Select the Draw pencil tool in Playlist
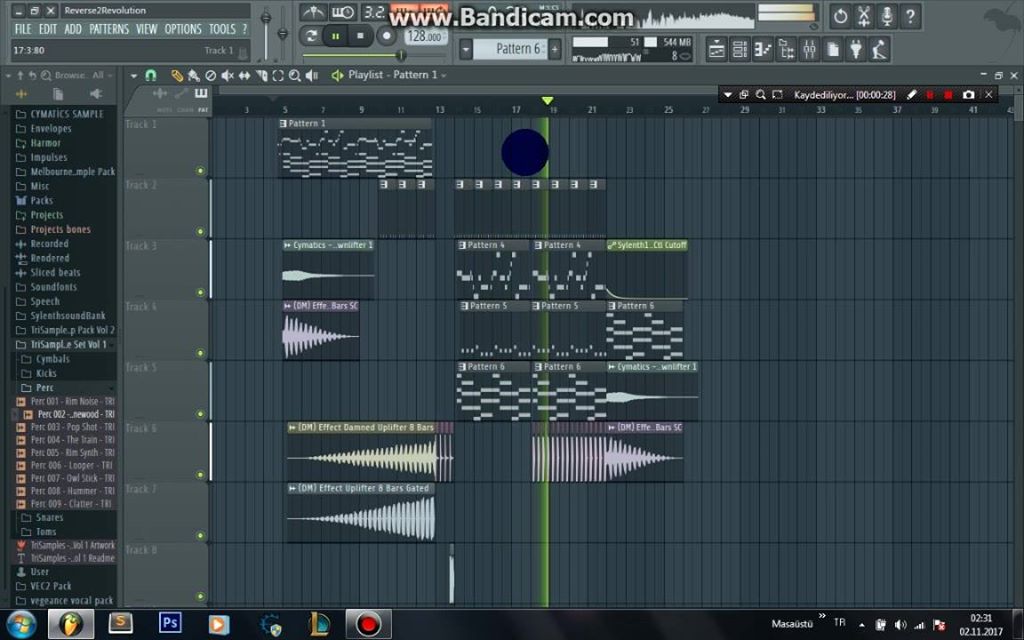1024x640 pixels. pyautogui.click(x=177, y=76)
